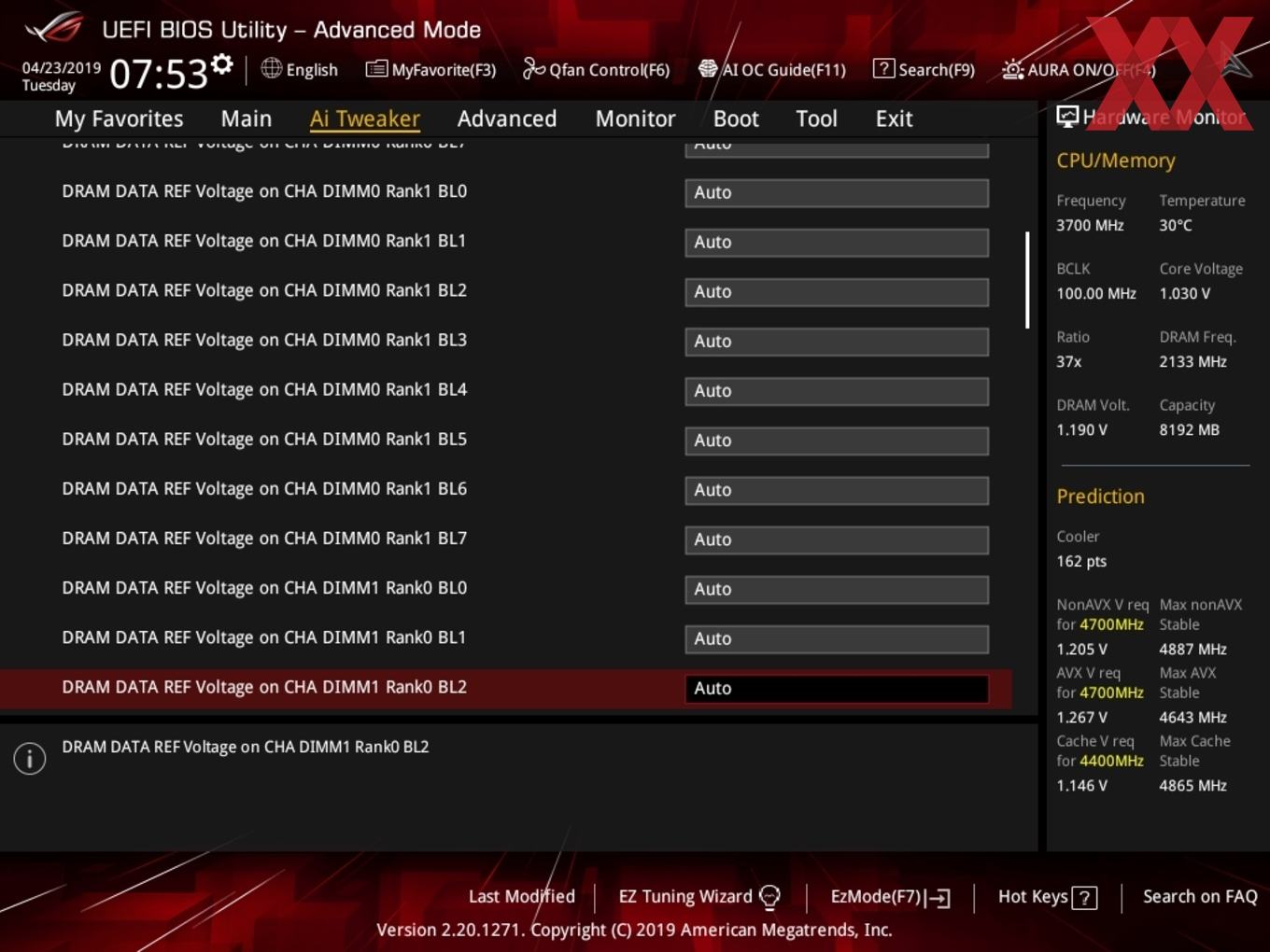This screenshot has width=1270, height=952.
Task: Edit highlighted CHA DIMM1 Rank0 BL2 field
Action: pyautogui.click(x=837, y=688)
